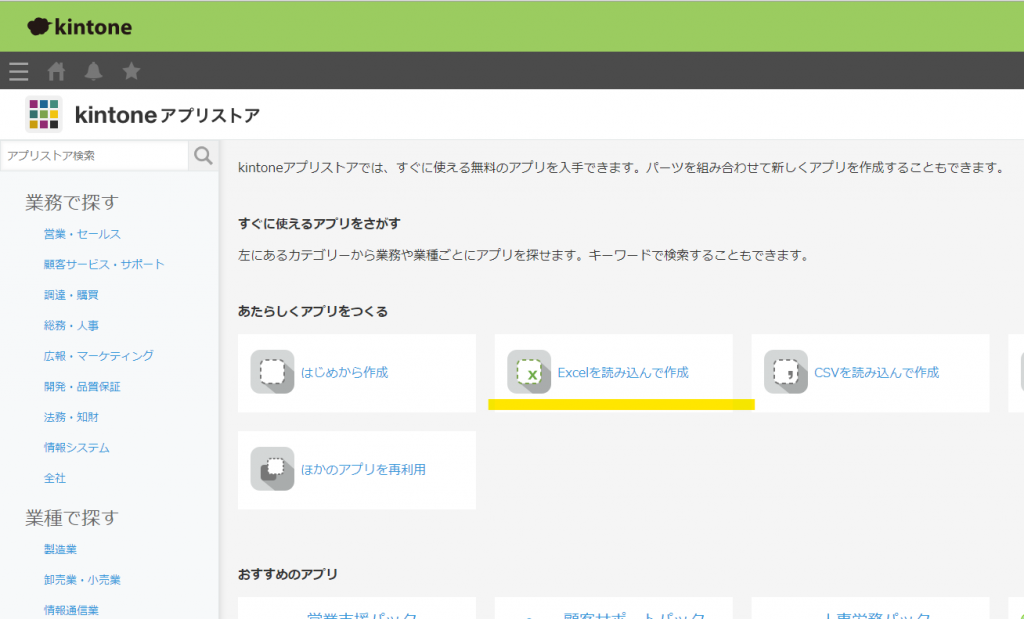Focus the アプリストア検索 search field
The image size is (1024, 619).
[x=95, y=155]
